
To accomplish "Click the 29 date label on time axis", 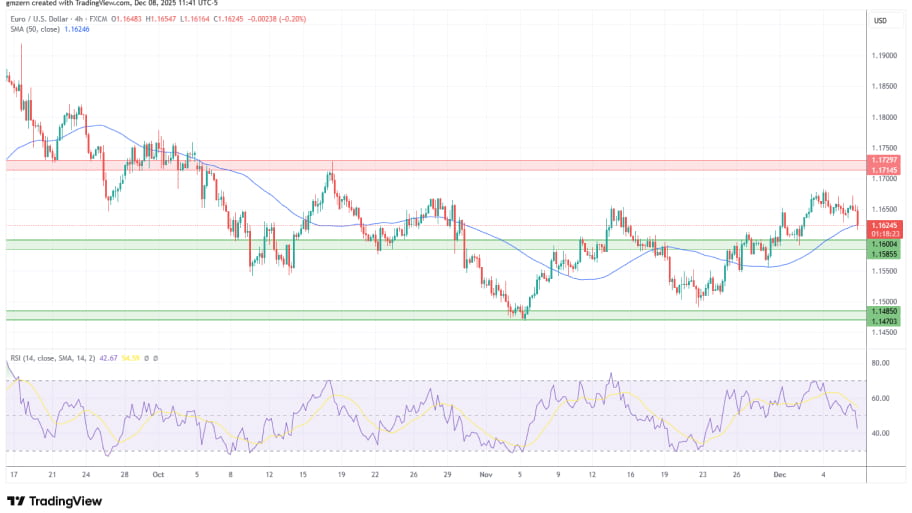I will 447,475.
